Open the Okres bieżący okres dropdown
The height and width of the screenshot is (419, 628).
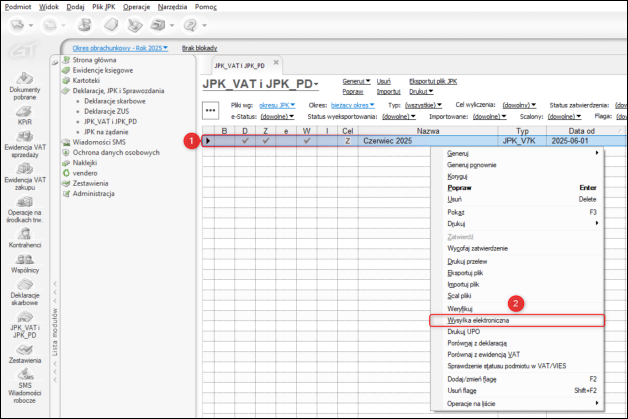[353, 105]
